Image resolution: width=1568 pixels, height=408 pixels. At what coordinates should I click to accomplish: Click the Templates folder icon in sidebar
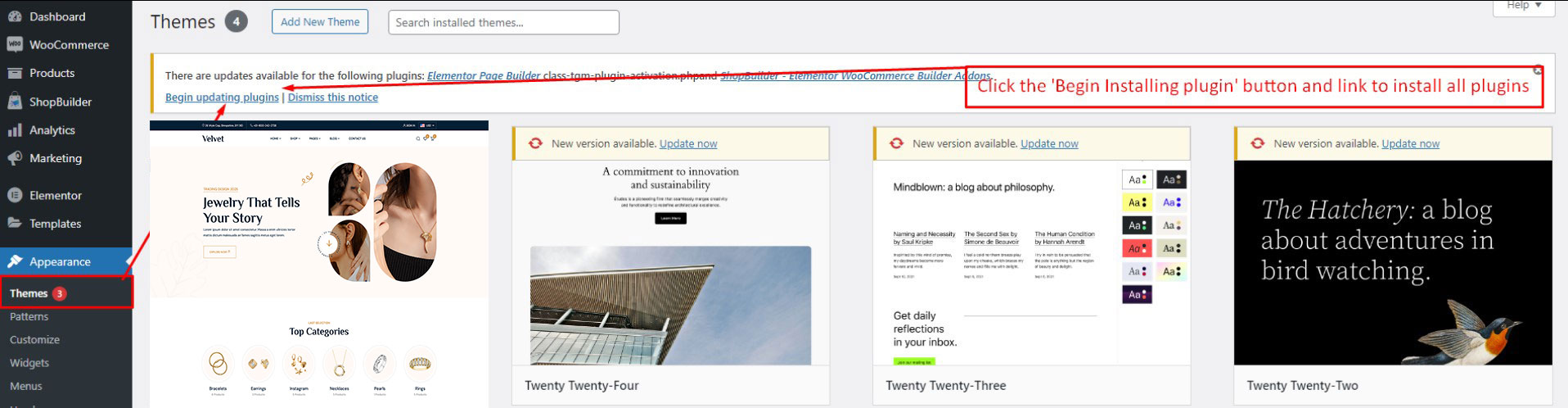[14, 223]
